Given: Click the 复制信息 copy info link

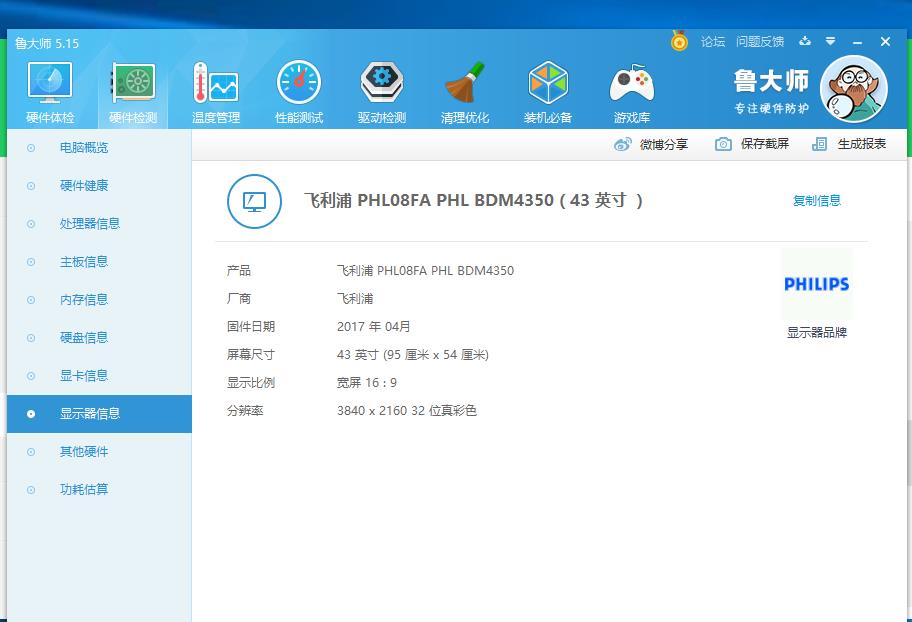Looking at the screenshot, I should coord(816,201).
